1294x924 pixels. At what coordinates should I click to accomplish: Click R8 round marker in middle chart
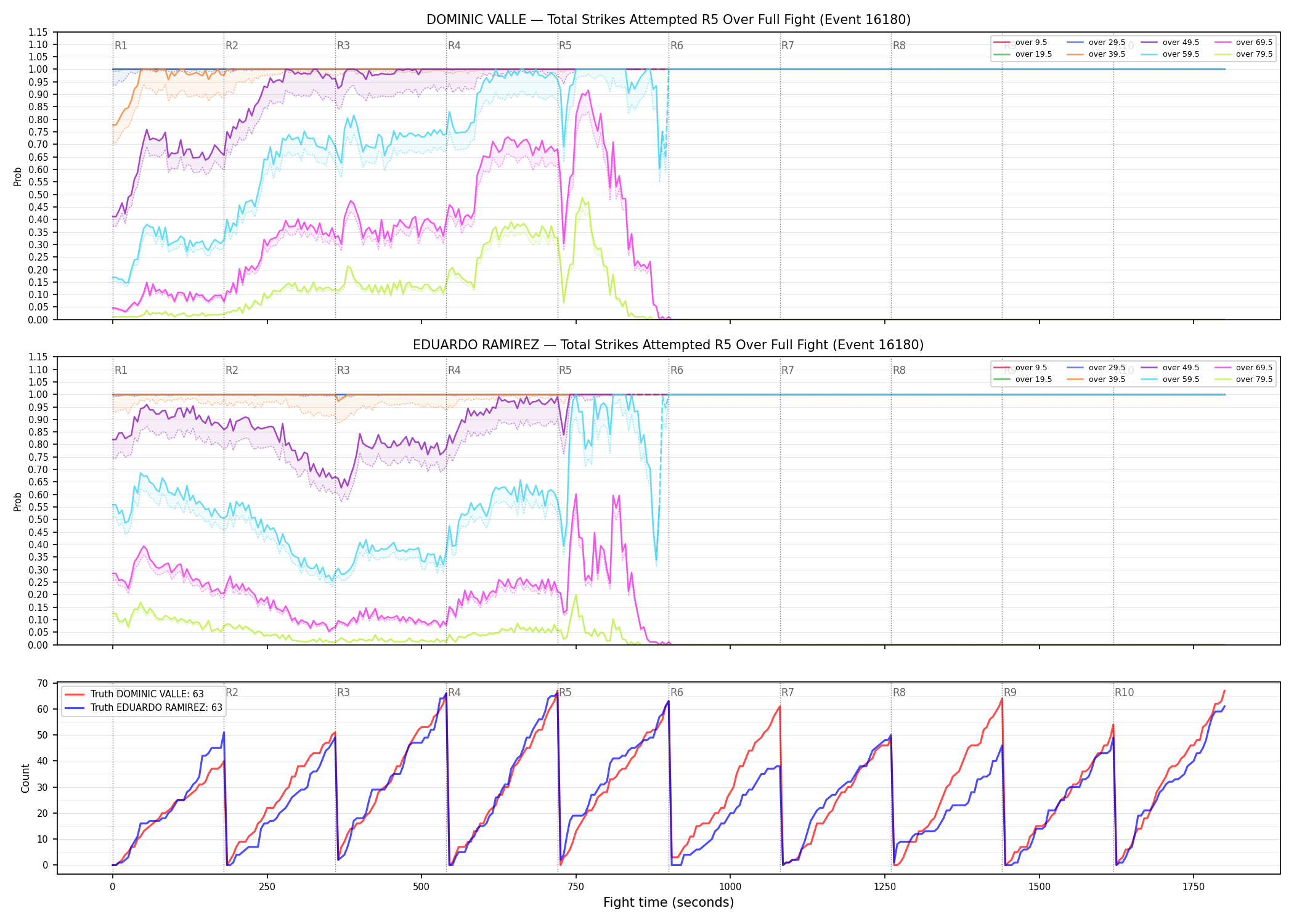[x=899, y=370]
